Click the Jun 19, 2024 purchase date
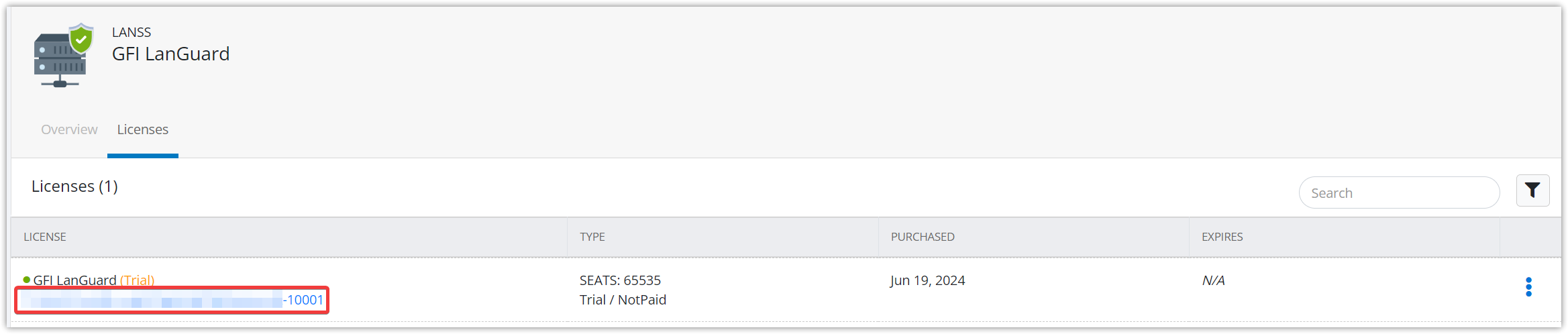 927,280
